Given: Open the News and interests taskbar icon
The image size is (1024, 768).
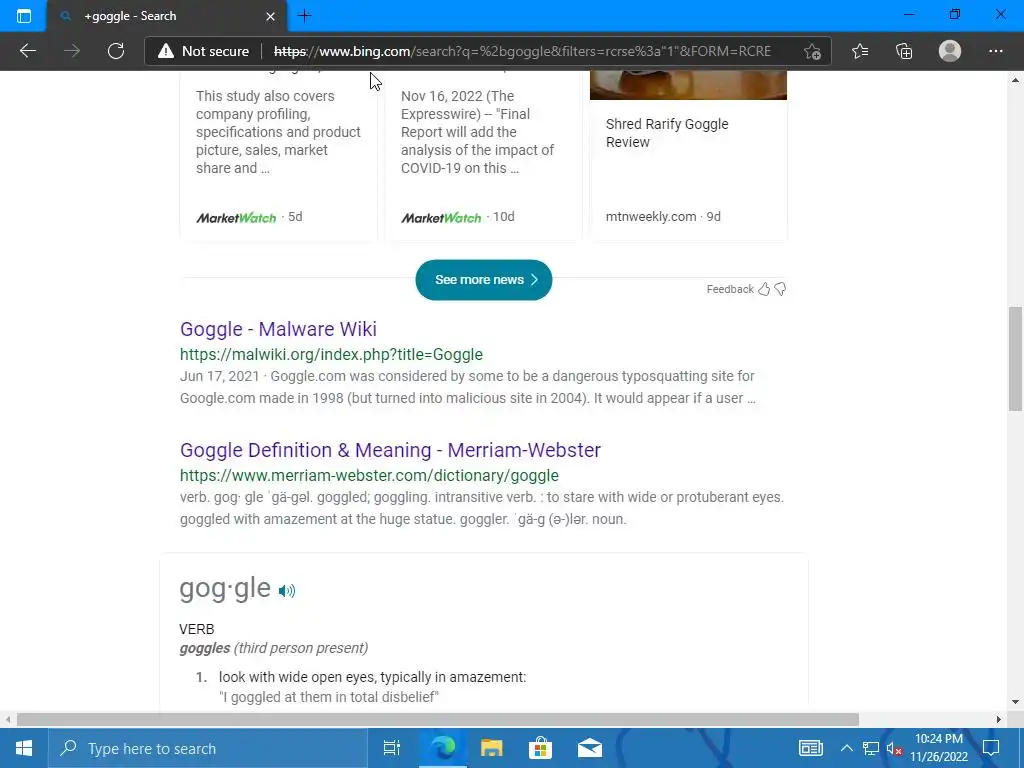Looking at the screenshot, I should coord(810,748).
